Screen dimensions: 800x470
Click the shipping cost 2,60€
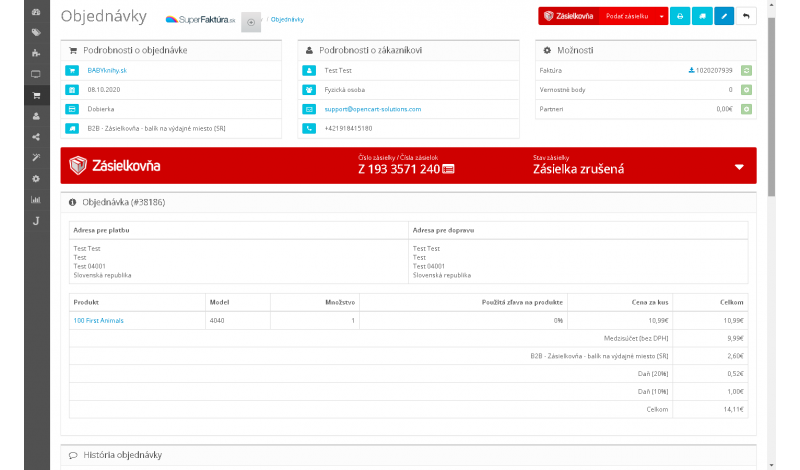pyautogui.click(x=735, y=356)
